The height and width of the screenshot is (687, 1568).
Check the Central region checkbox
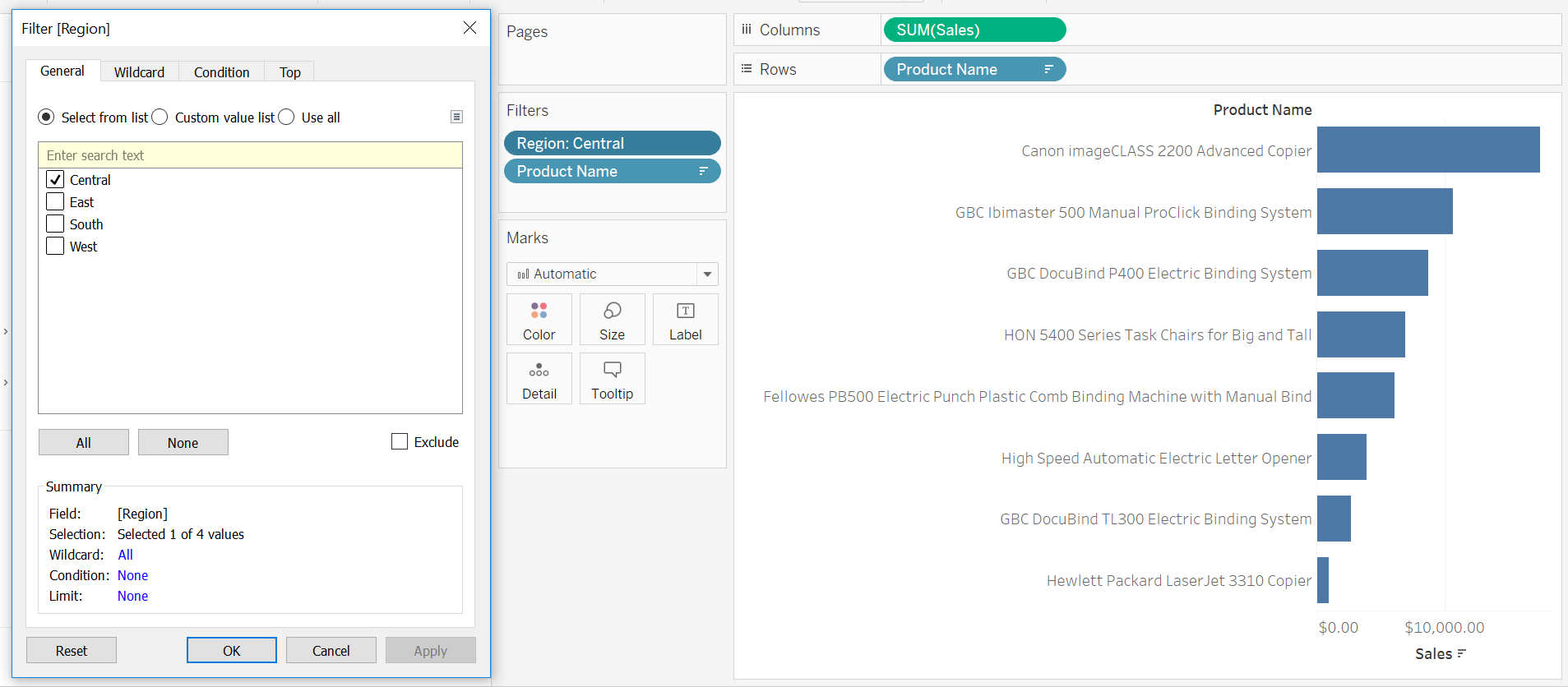(55, 179)
